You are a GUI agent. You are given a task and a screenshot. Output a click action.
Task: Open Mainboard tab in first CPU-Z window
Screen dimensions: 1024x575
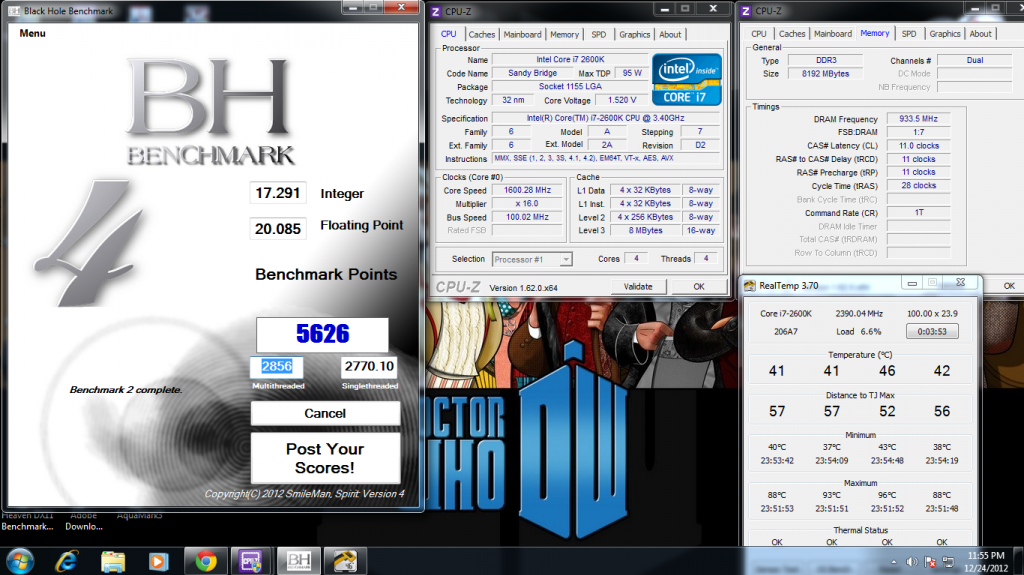(522, 35)
